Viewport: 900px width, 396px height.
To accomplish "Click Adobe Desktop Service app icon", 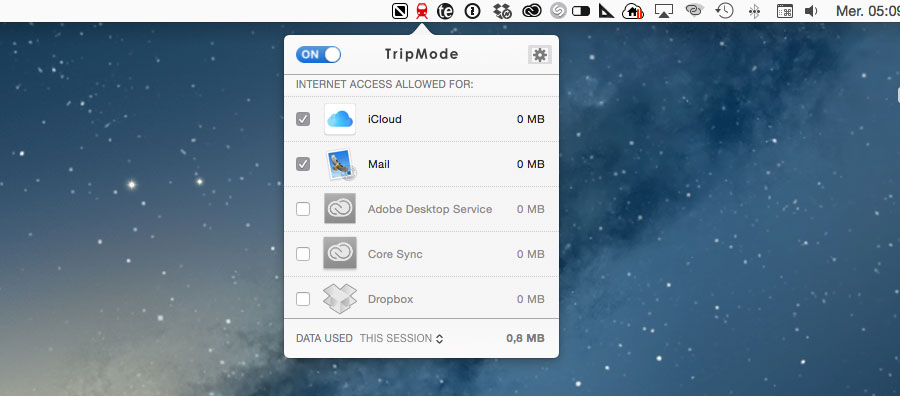I will tap(340, 209).
